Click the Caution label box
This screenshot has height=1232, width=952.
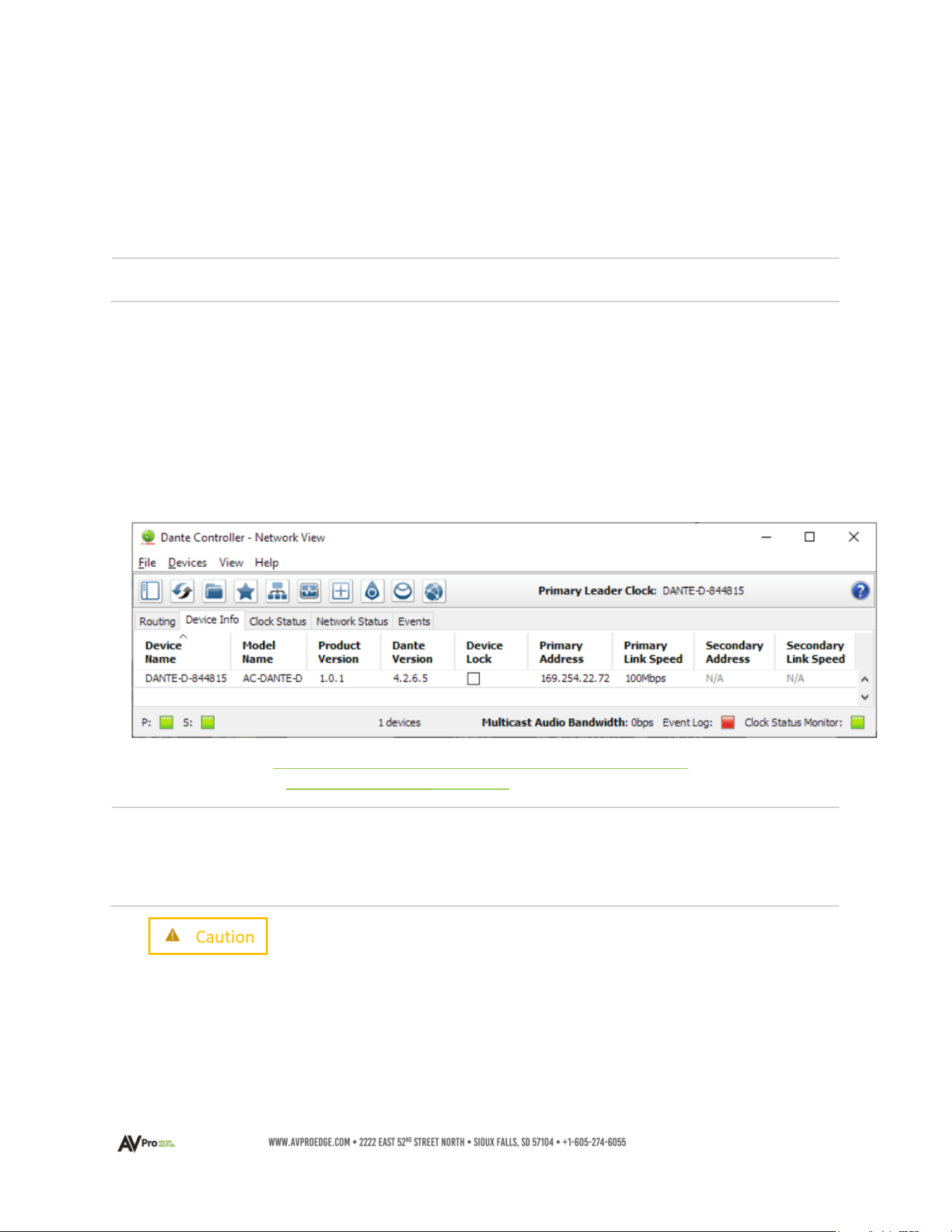(208, 936)
